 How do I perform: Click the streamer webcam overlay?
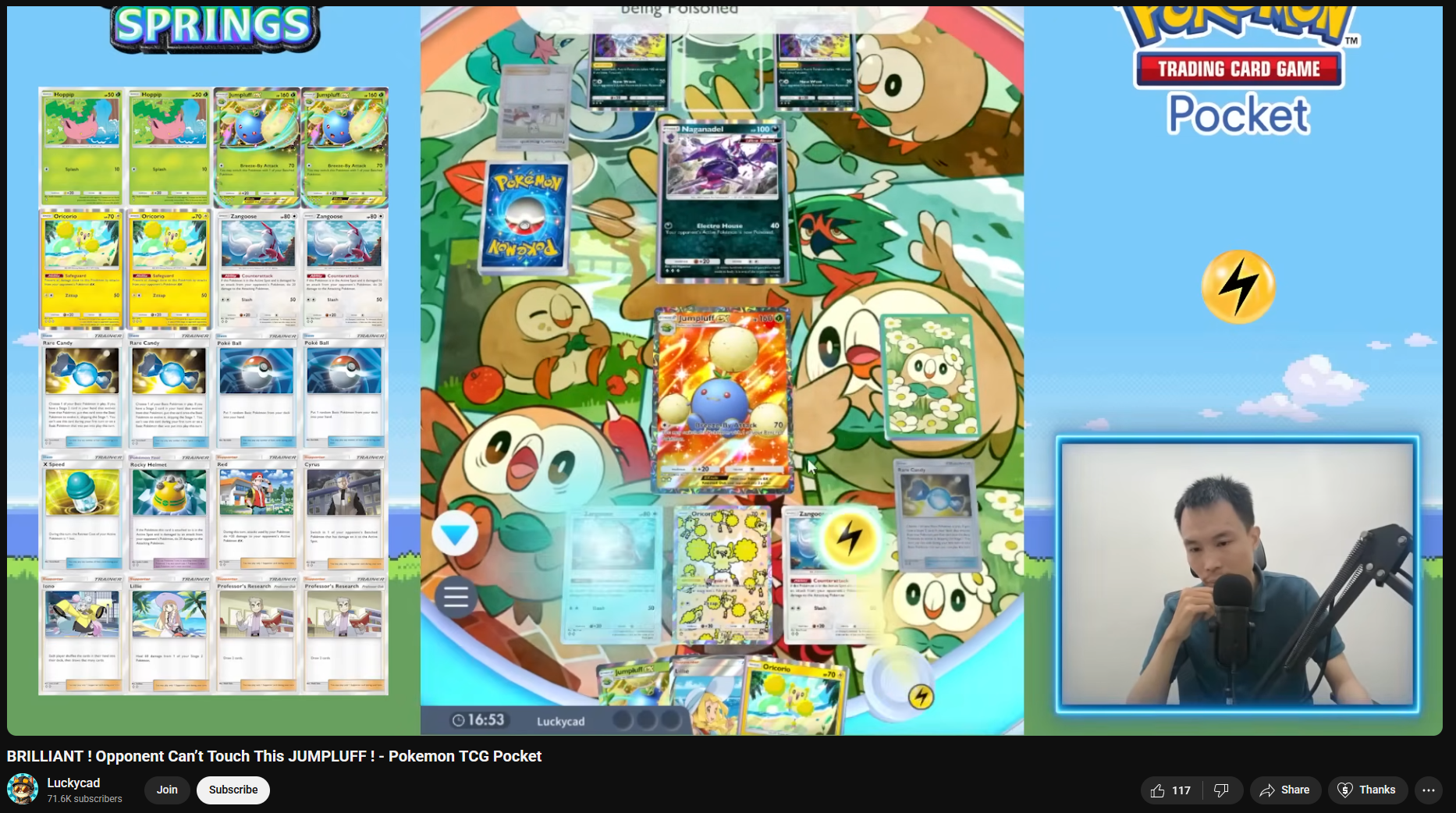coord(1238,574)
